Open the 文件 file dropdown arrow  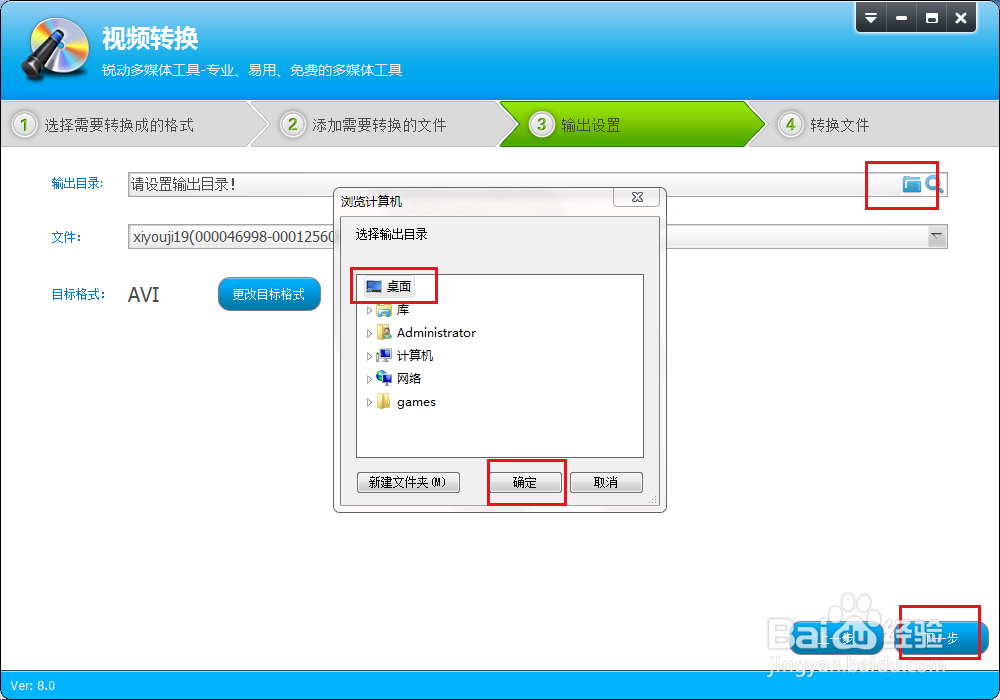click(936, 237)
